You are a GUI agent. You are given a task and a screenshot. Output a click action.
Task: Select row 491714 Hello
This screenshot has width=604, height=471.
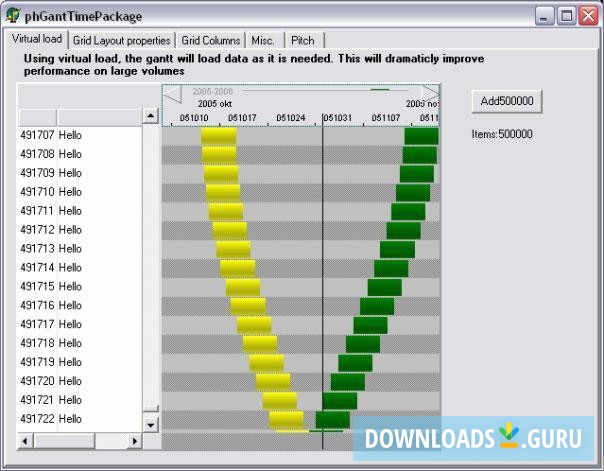coord(79,267)
